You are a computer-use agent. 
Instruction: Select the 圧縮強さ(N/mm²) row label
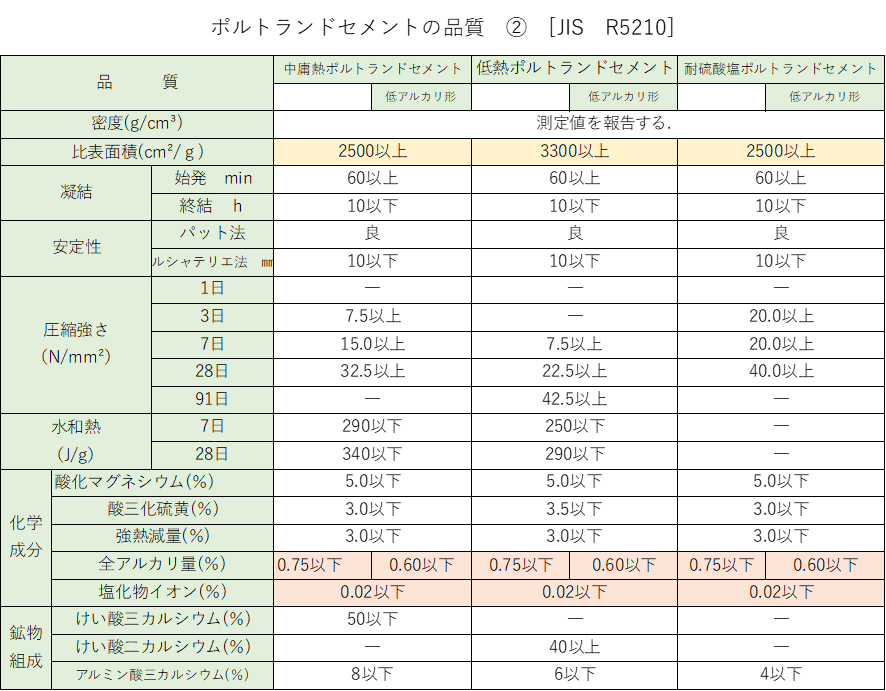click(x=75, y=344)
